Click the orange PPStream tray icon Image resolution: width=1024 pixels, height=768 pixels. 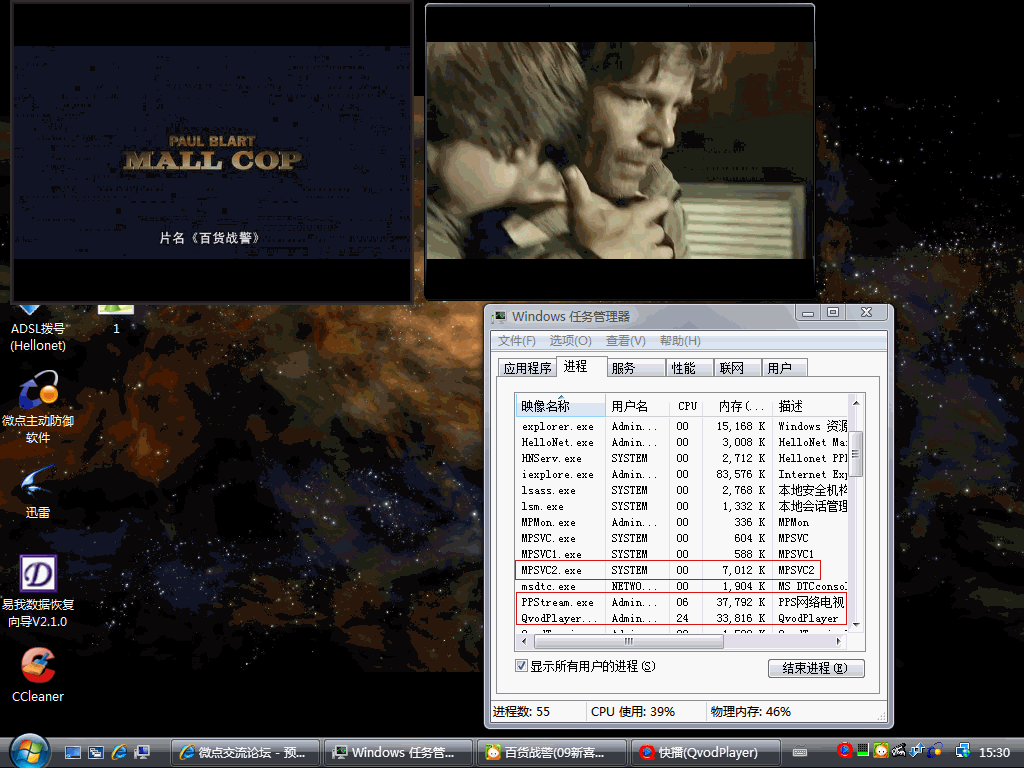(880, 750)
